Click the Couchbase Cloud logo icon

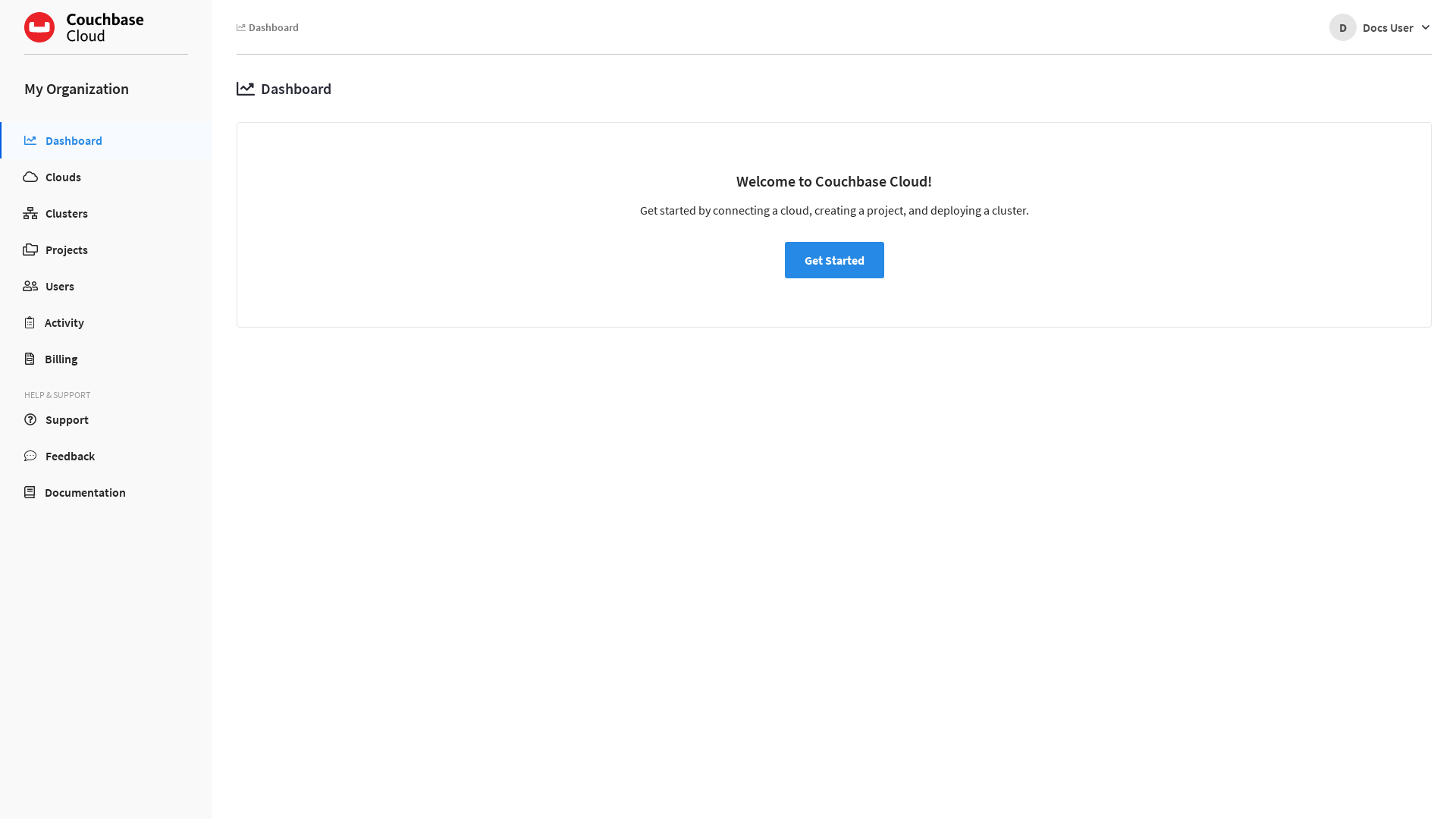click(x=39, y=27)
